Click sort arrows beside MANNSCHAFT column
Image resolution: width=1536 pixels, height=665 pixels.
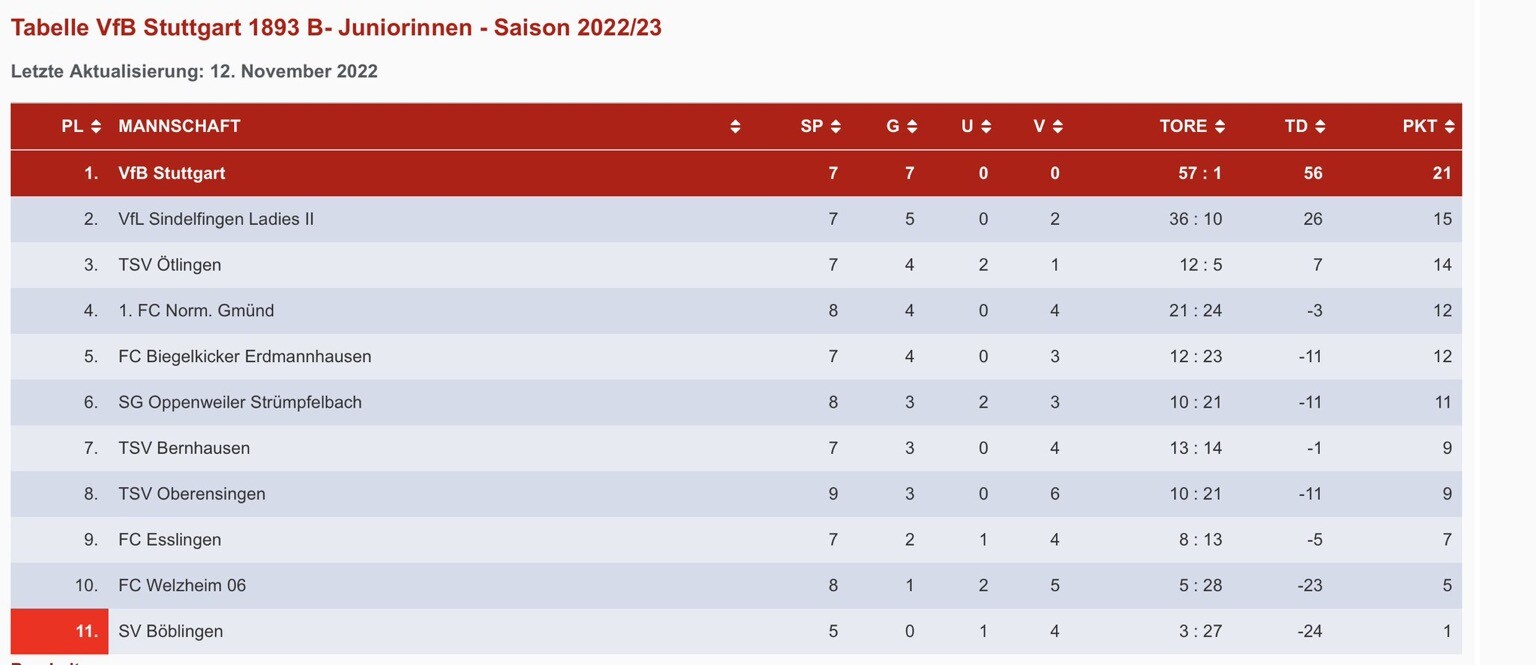tap(735, 127)
